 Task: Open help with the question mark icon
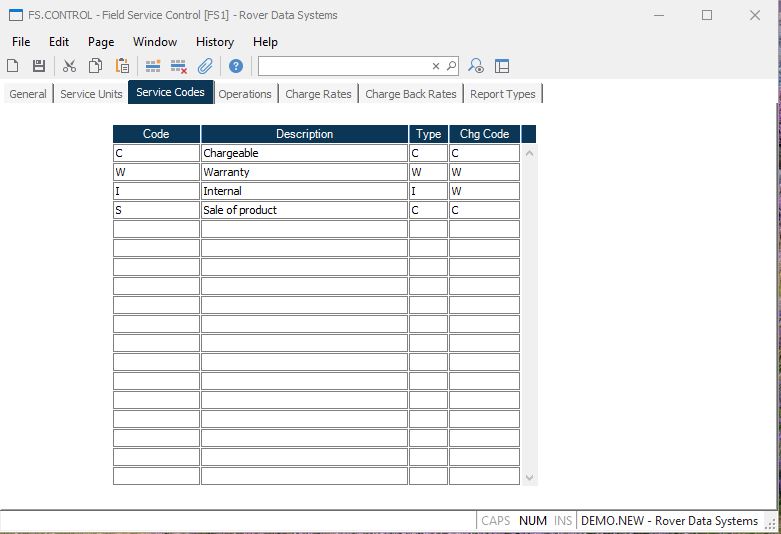[x=236, y=66]
